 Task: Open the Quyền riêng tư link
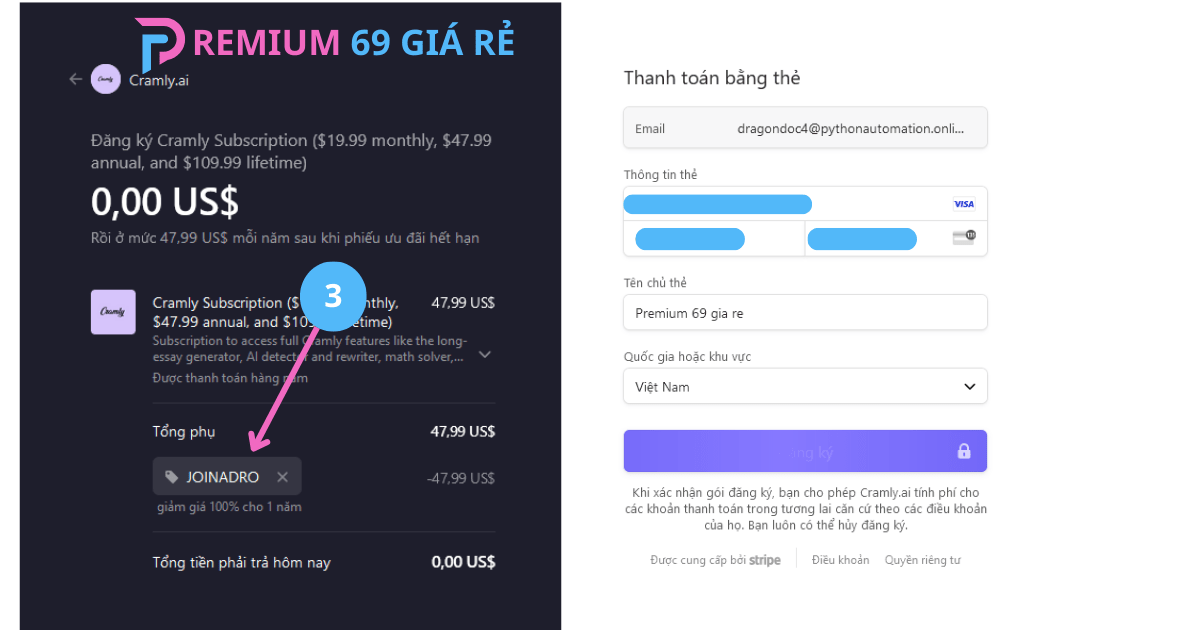[922, 560]
